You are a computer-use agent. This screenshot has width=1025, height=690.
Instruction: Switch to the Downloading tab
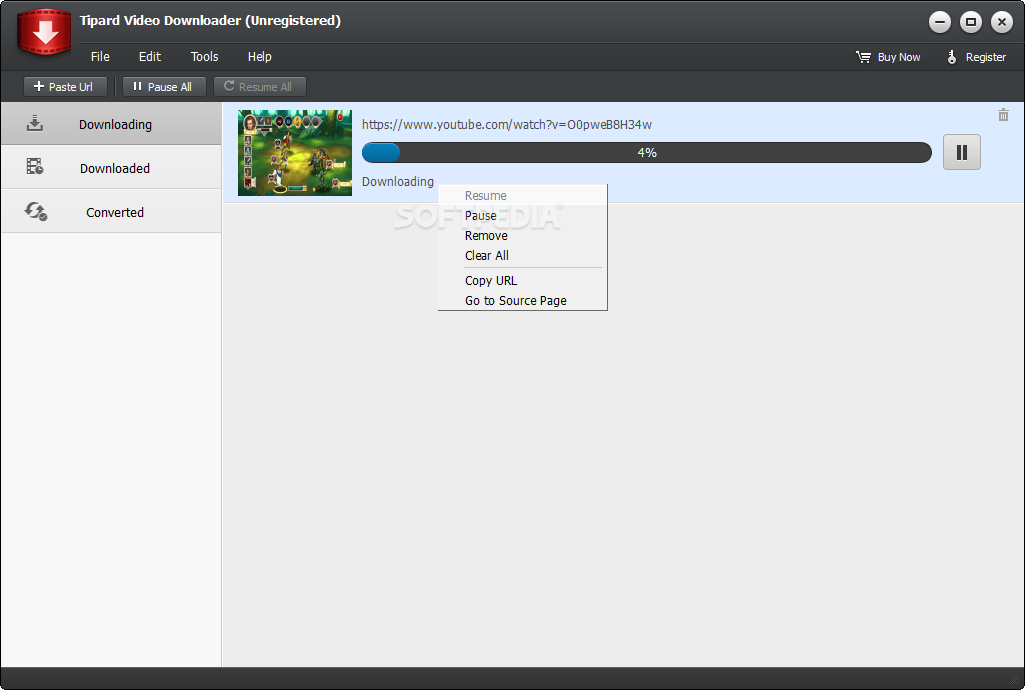pos(111,123)
